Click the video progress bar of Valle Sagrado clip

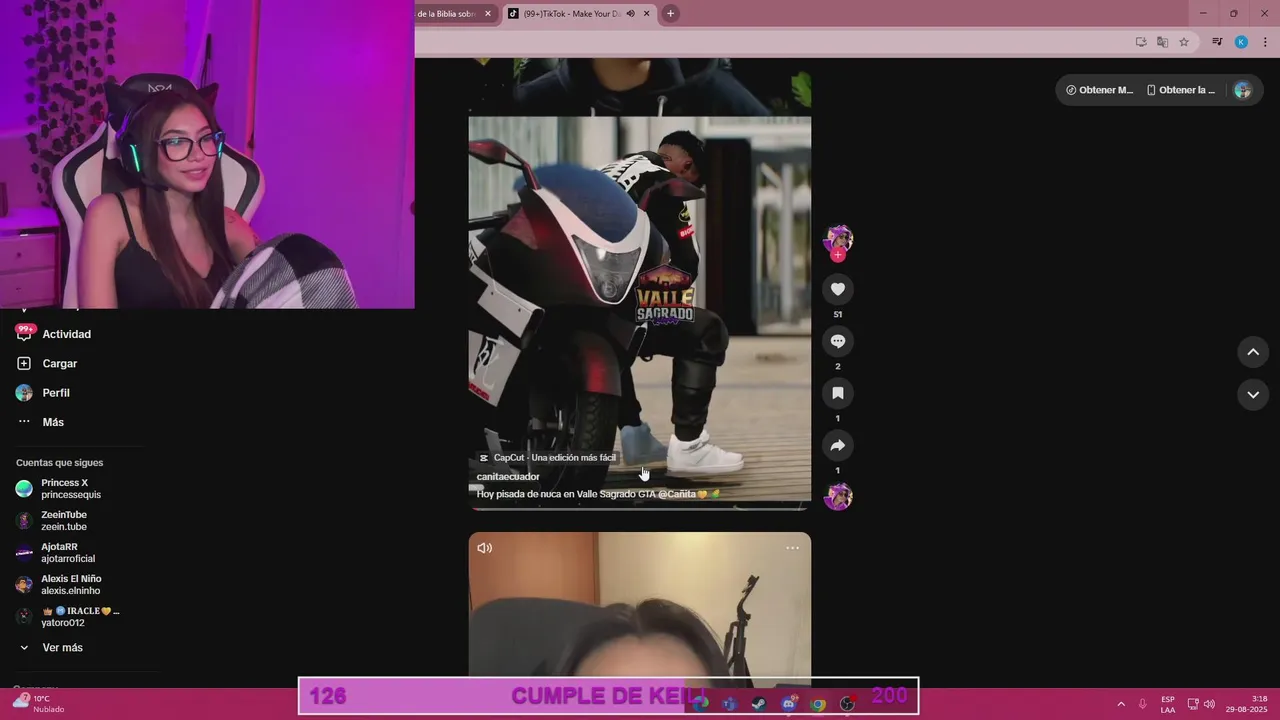point(640,508)
